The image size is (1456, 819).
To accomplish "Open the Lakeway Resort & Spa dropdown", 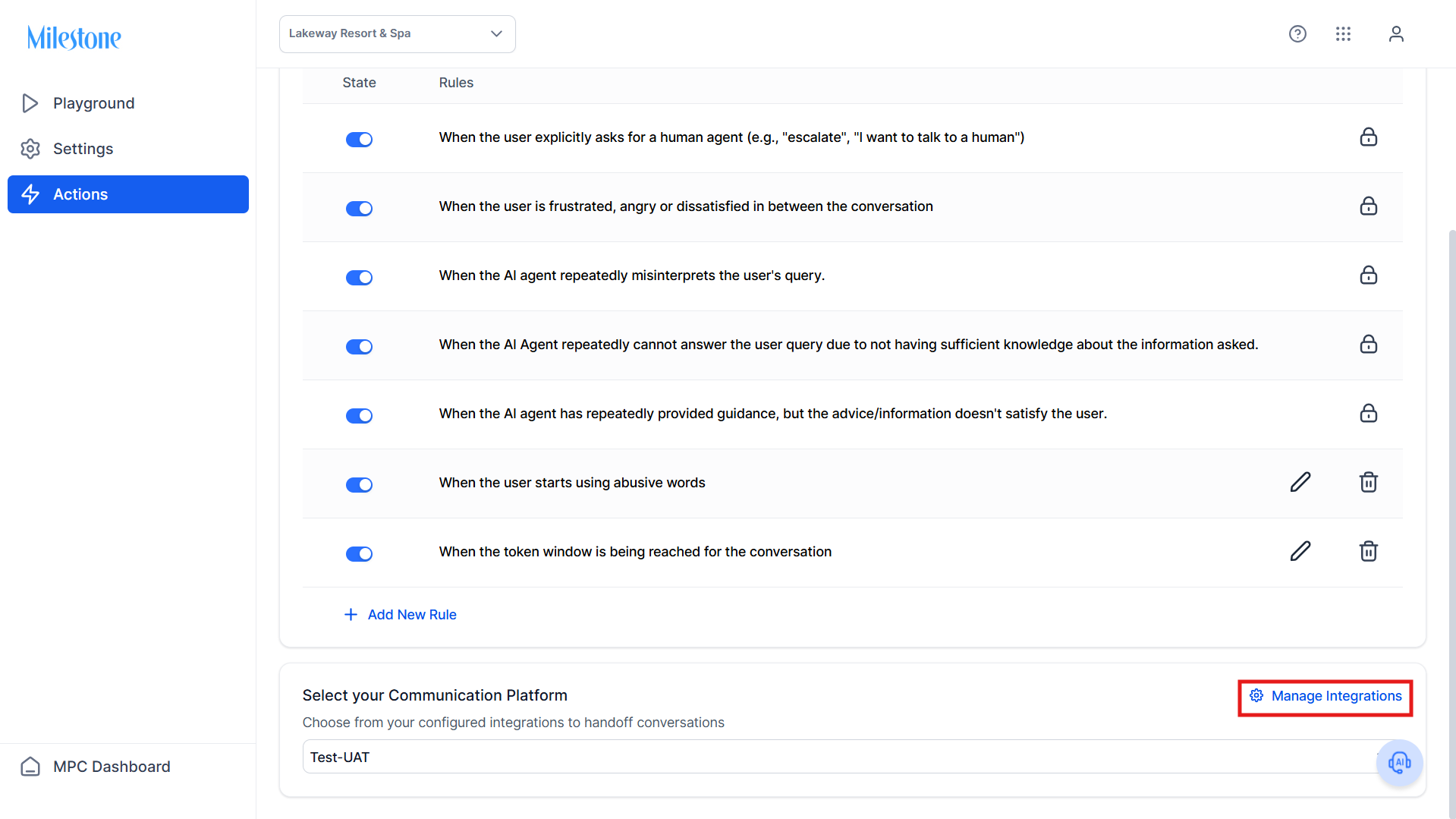I will pos(398,34).
